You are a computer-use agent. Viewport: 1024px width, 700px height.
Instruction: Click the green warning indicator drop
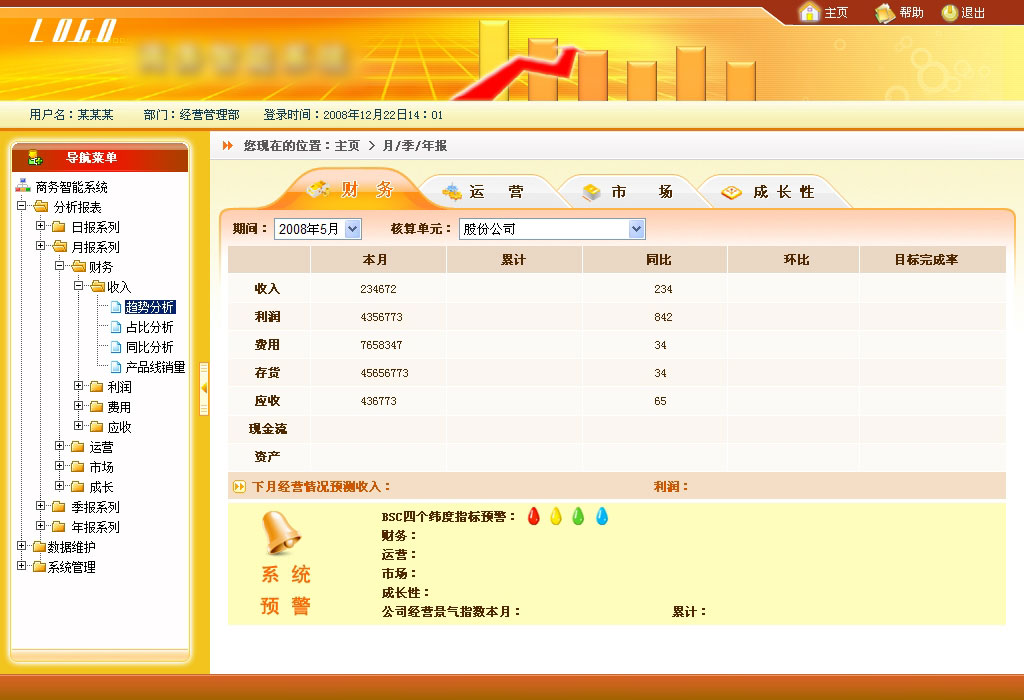coord(578,517)
